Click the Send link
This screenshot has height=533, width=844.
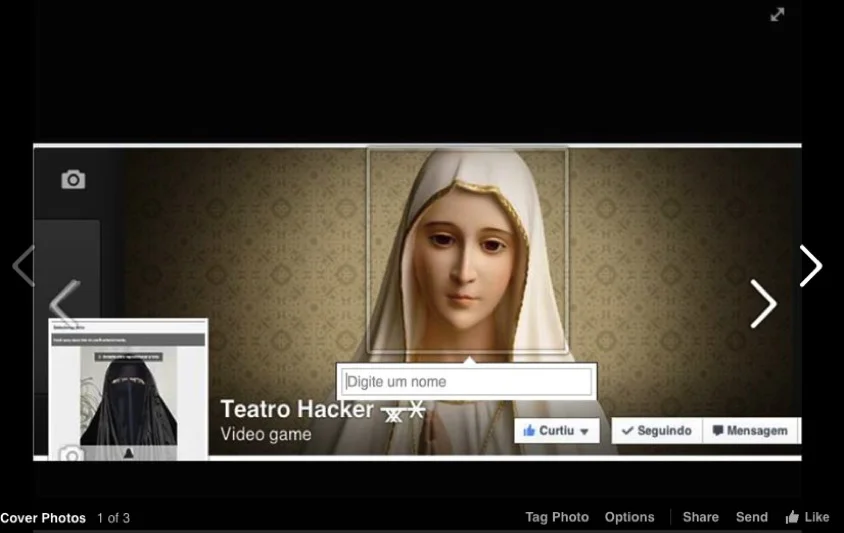point(751,517)
